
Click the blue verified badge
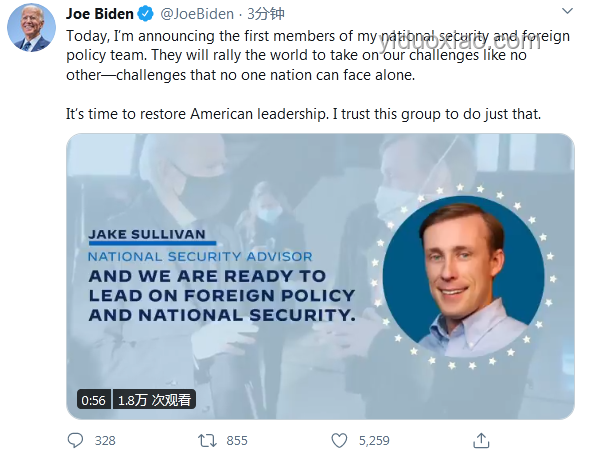[x=145, y=14]
